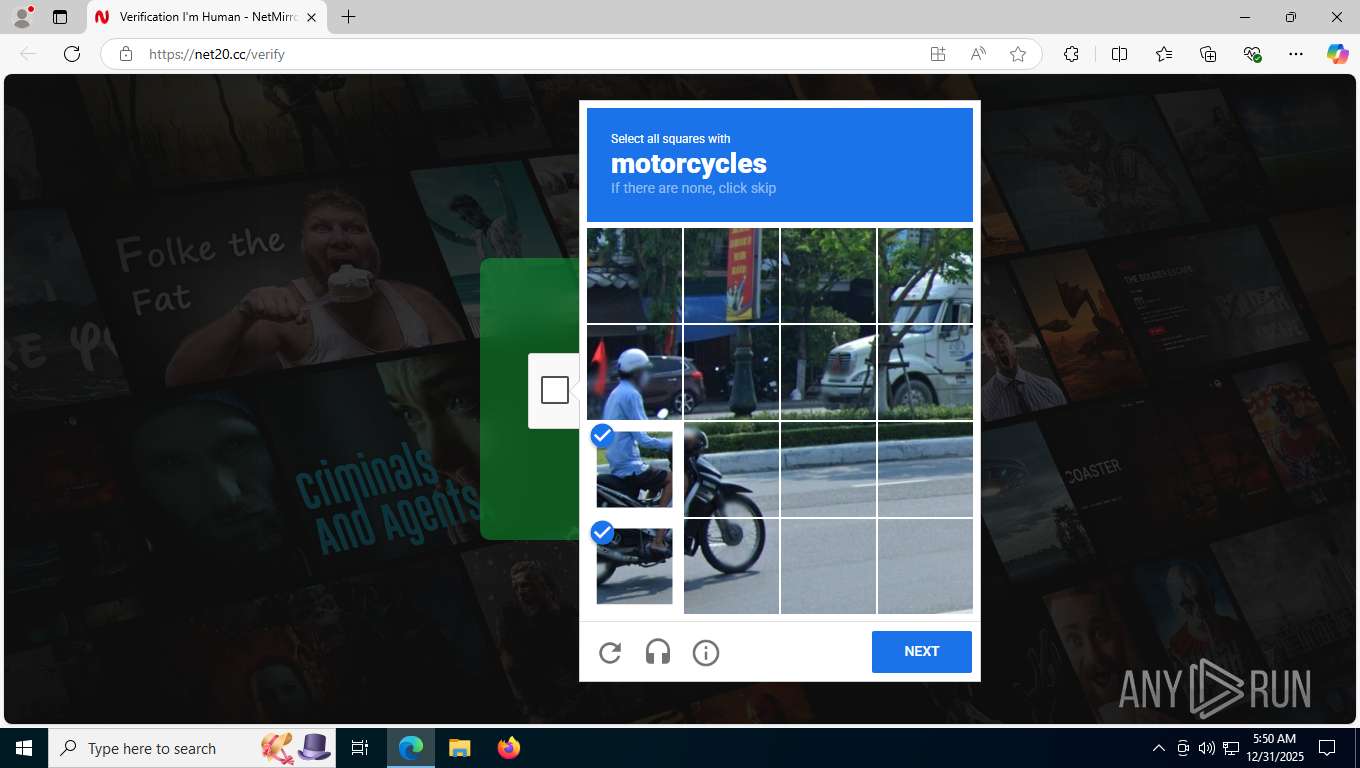Screen dimensions: 1360x768
Task: Open the apps available icon in address bar
Action: [938, 54]
